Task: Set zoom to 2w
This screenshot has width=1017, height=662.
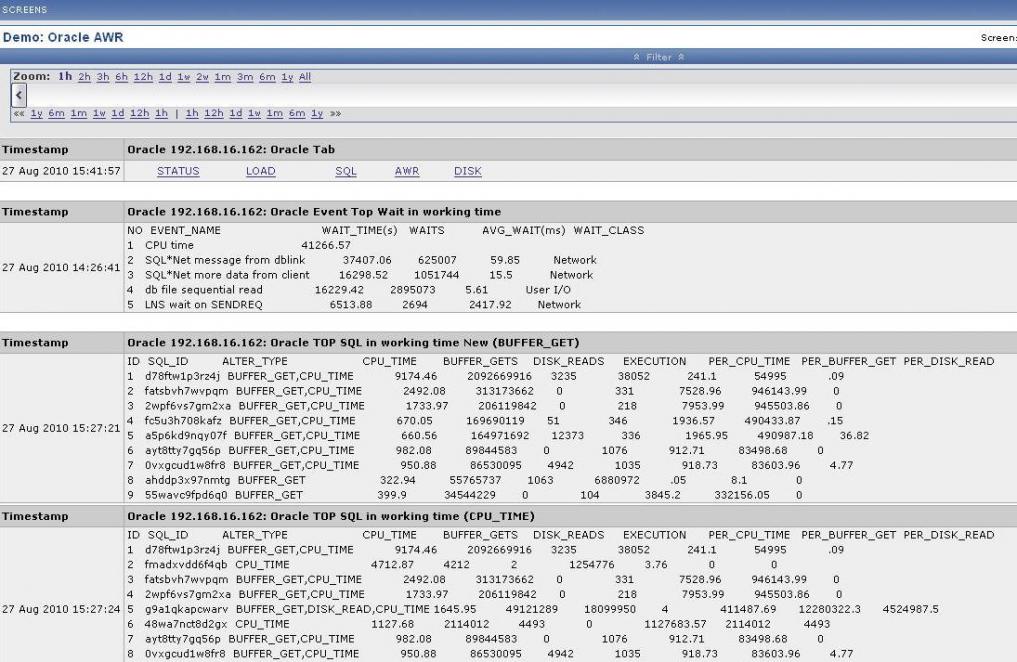Action: [202, 77]
